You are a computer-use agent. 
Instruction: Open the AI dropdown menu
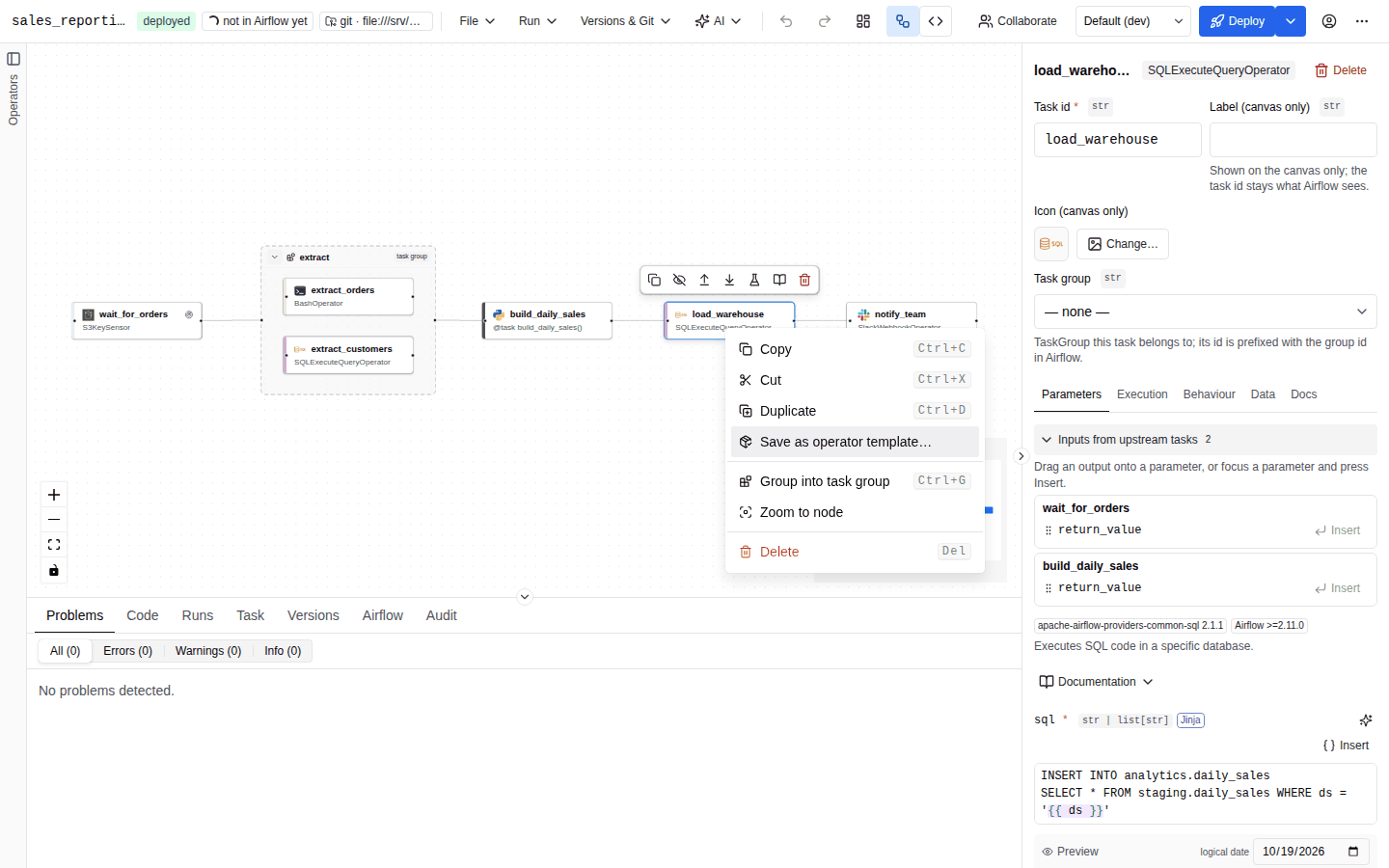[718, 21]
